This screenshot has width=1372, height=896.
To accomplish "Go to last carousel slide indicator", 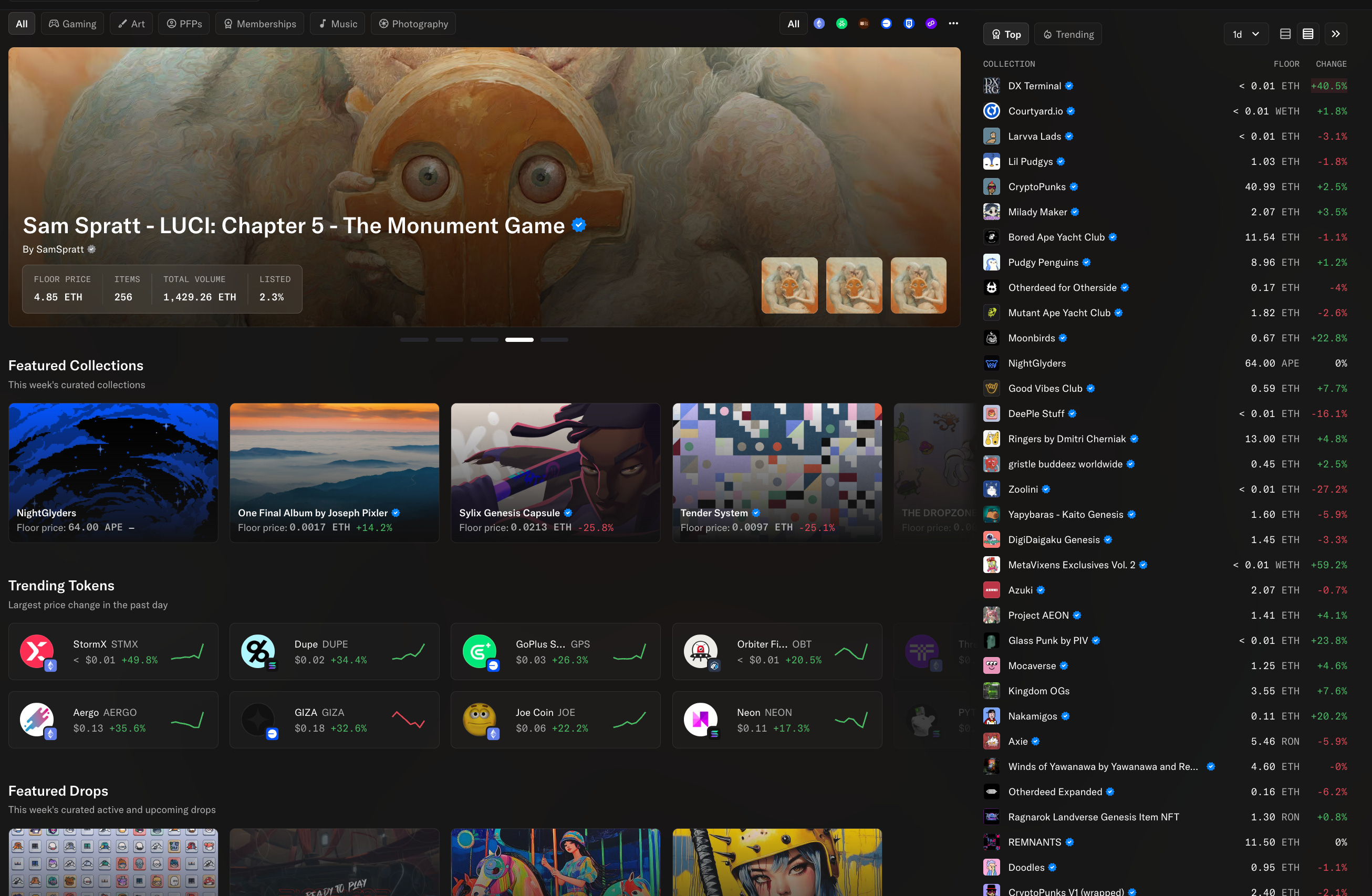I will pyautogui.click(x=555, y=340).
